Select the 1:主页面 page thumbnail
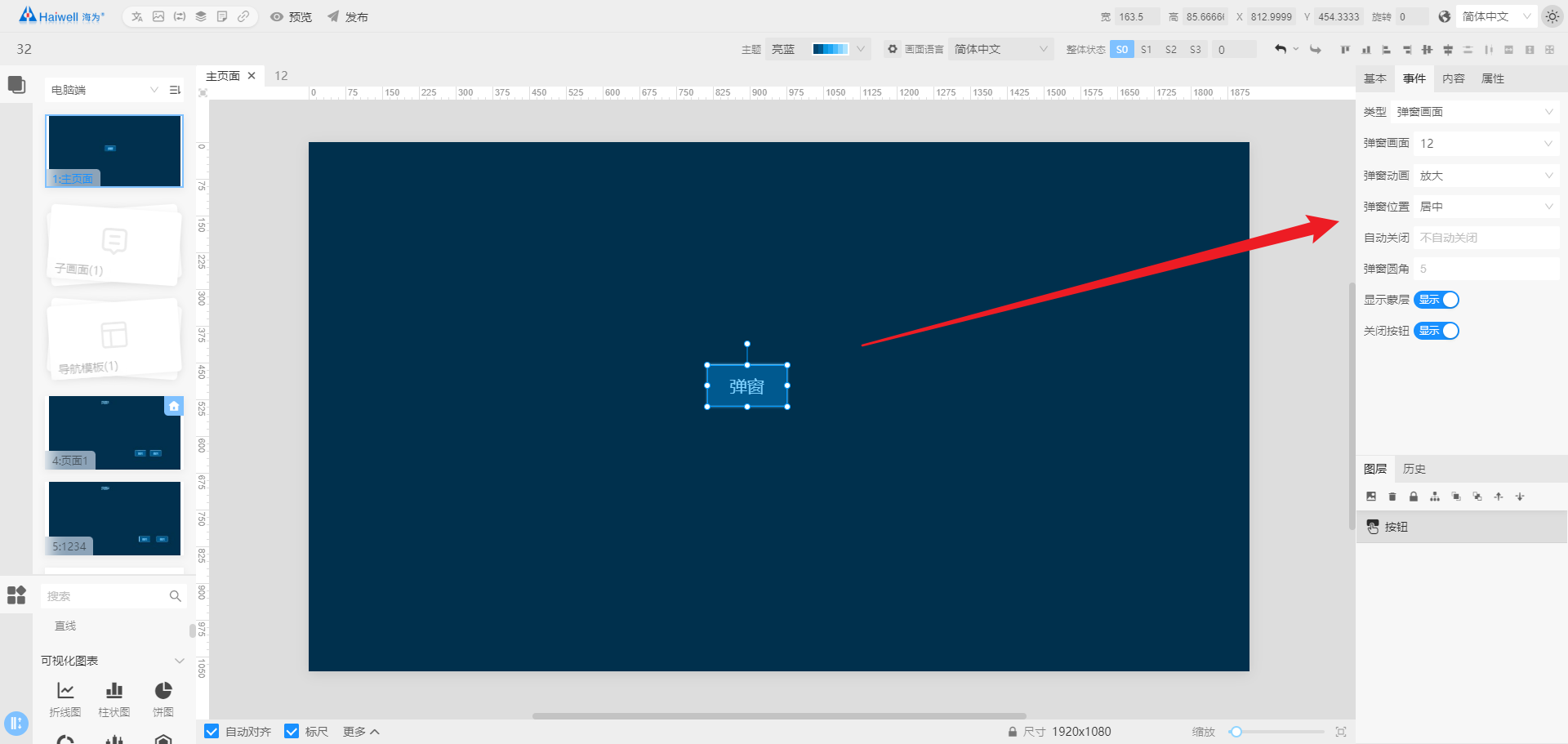Image resolution: width=1568 pixels, height=744 pixels. point(114,151)
